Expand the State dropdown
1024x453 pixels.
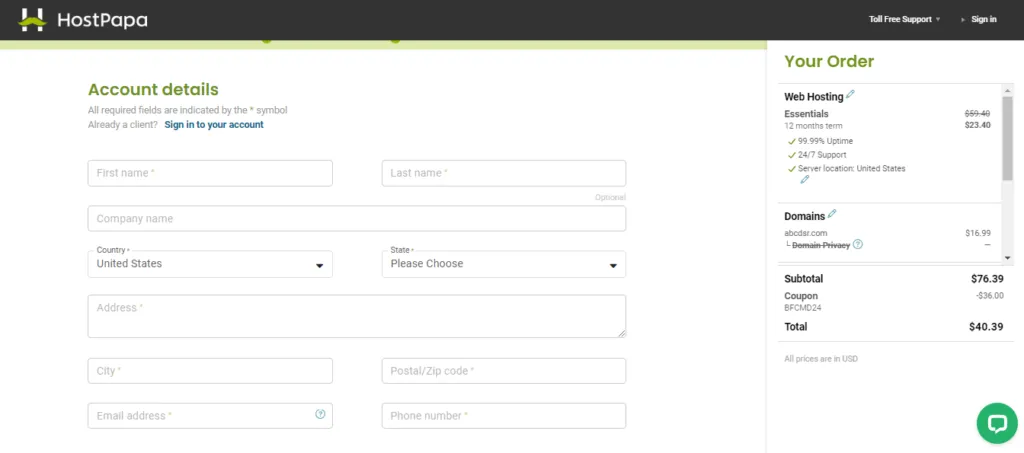click(503, 264)
